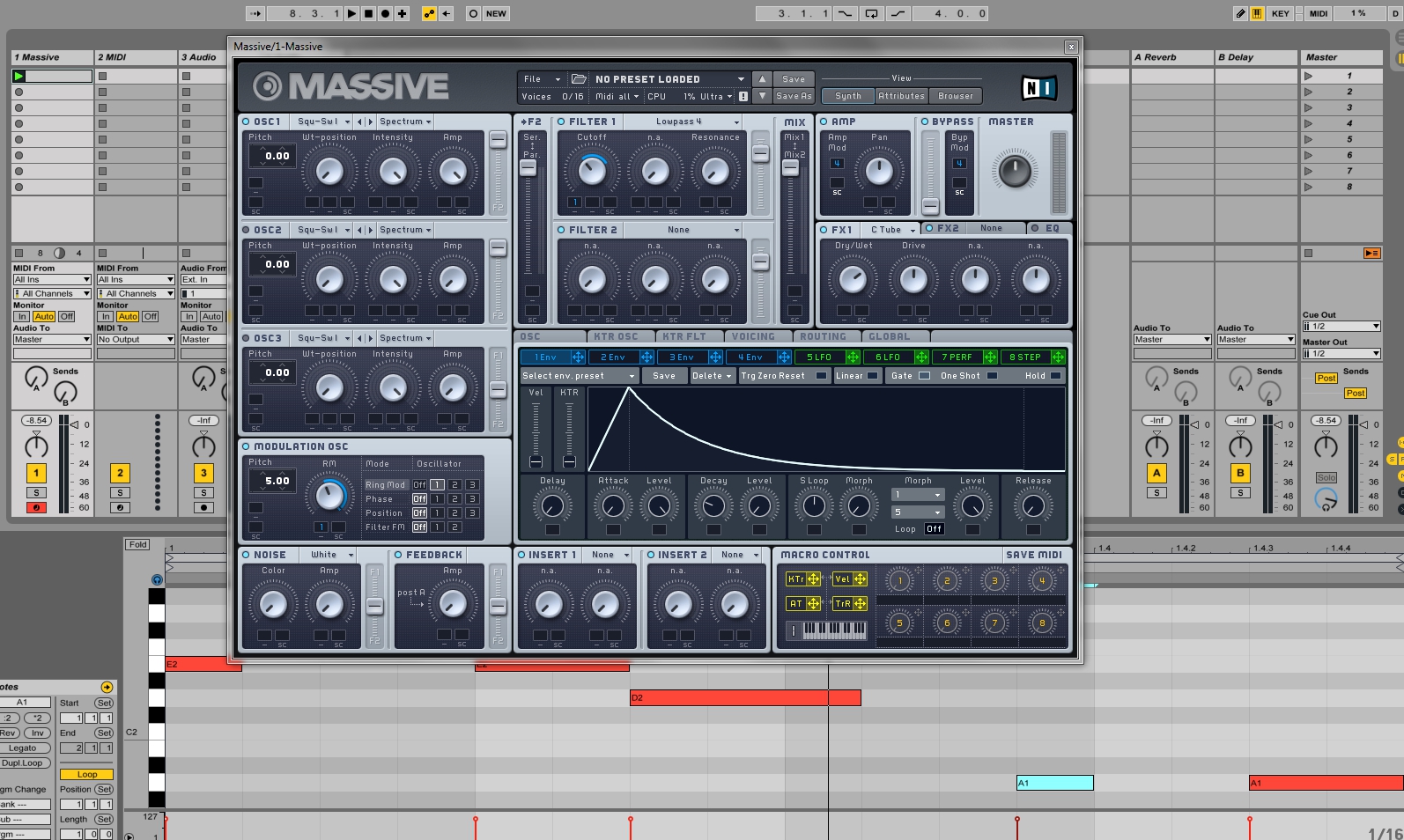Toggle the Trg Zero Reset checkbox
1404x840 pixels.
click(821, 375)
